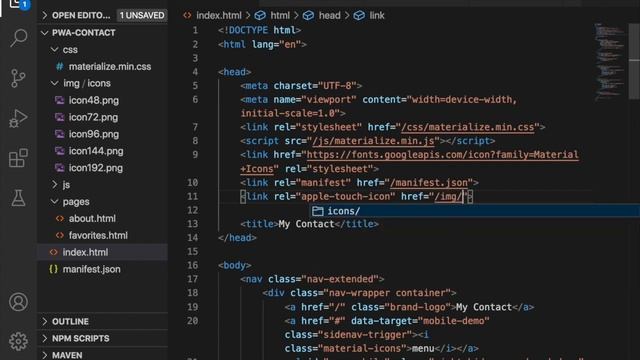Open the Manage gear settings icon
640x360 pixels.
point(18,341)
